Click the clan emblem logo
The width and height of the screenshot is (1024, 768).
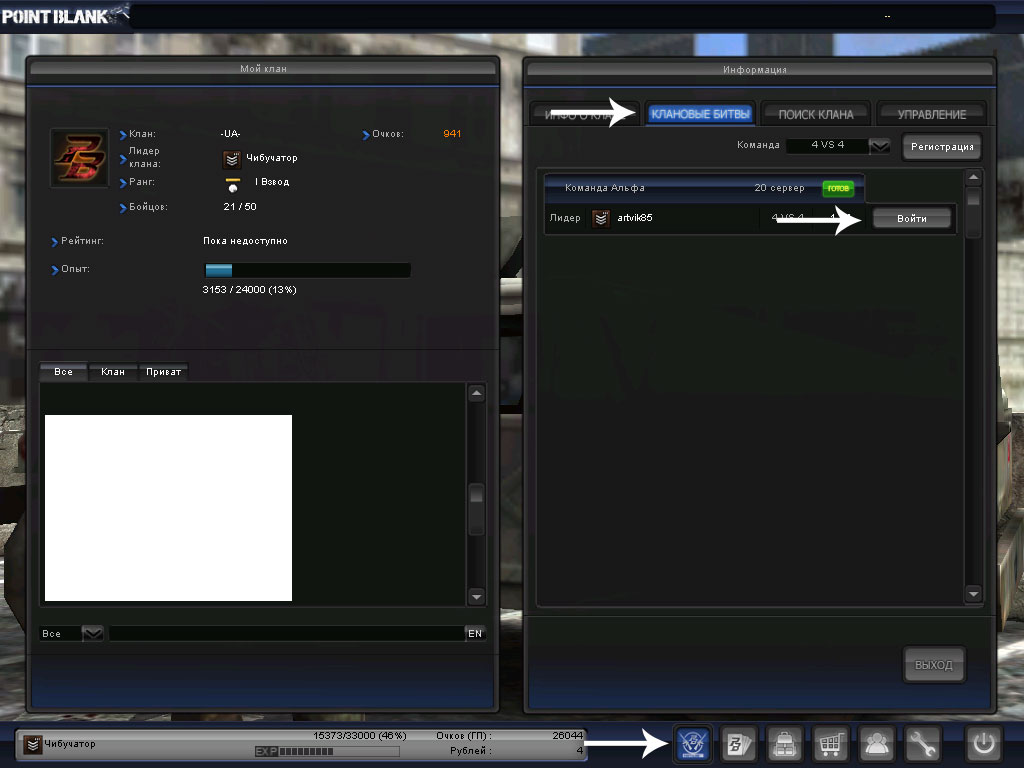point(78,157)
